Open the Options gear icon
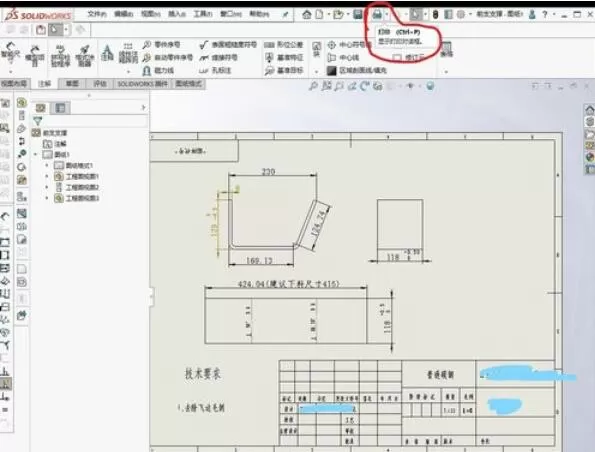Screen dimensions: 595x452 tap(461, 14)
